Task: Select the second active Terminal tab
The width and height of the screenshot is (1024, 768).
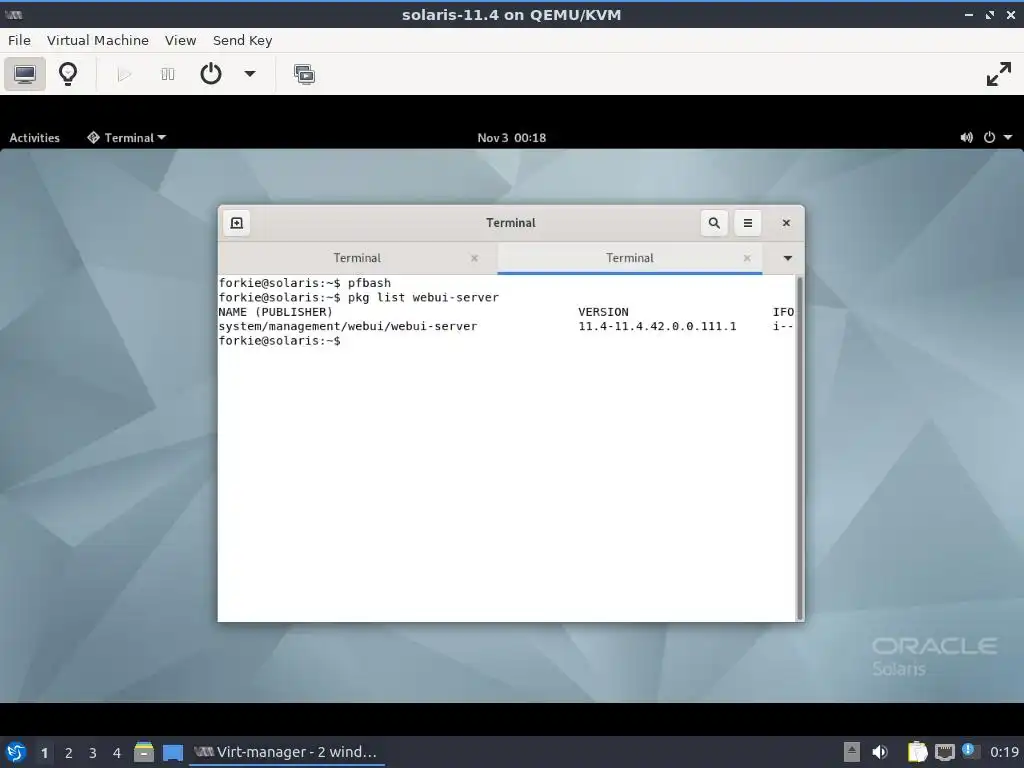Action: click(x=630, y=258)
